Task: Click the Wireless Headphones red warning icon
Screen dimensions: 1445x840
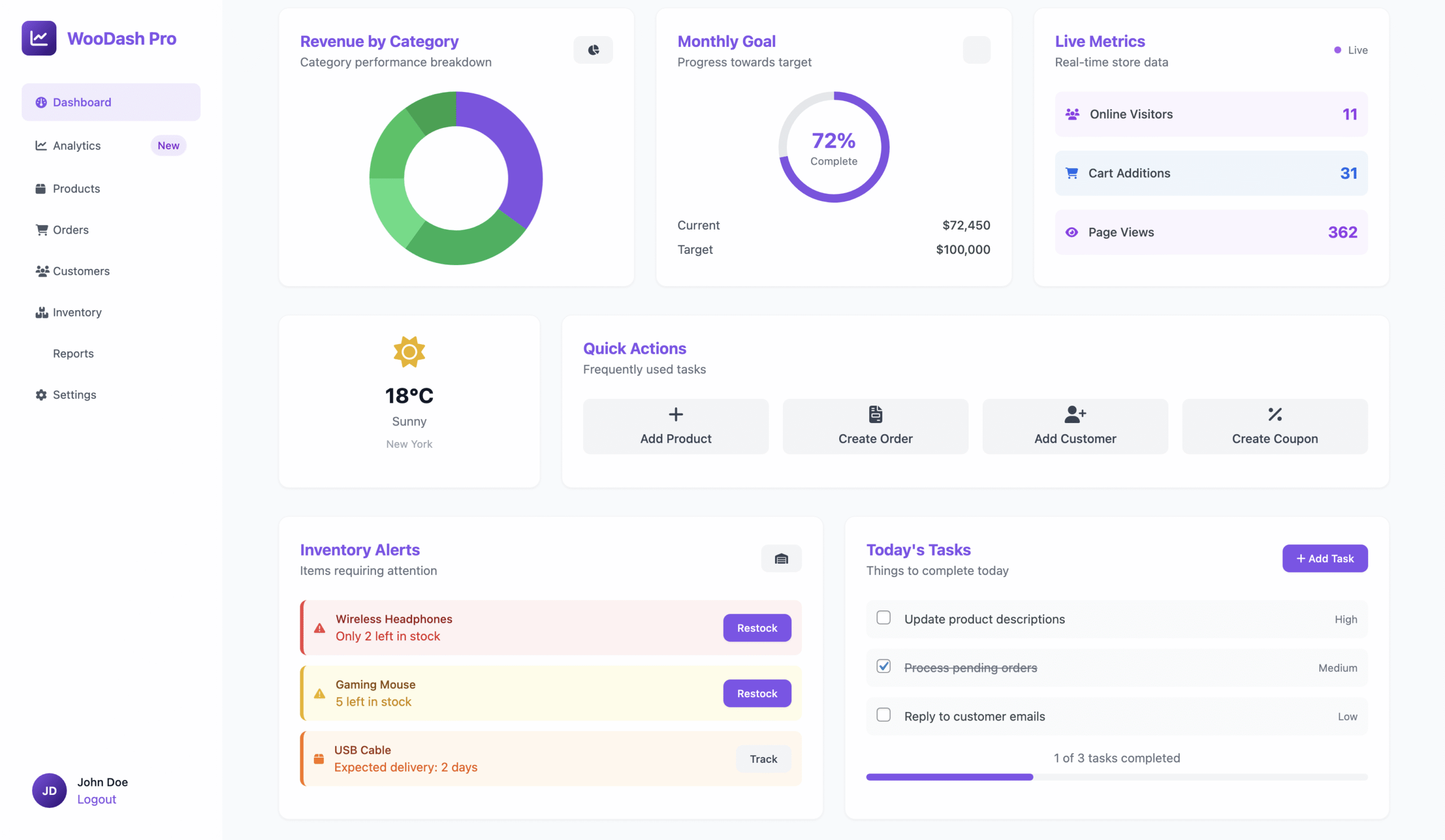Action: 319,628
